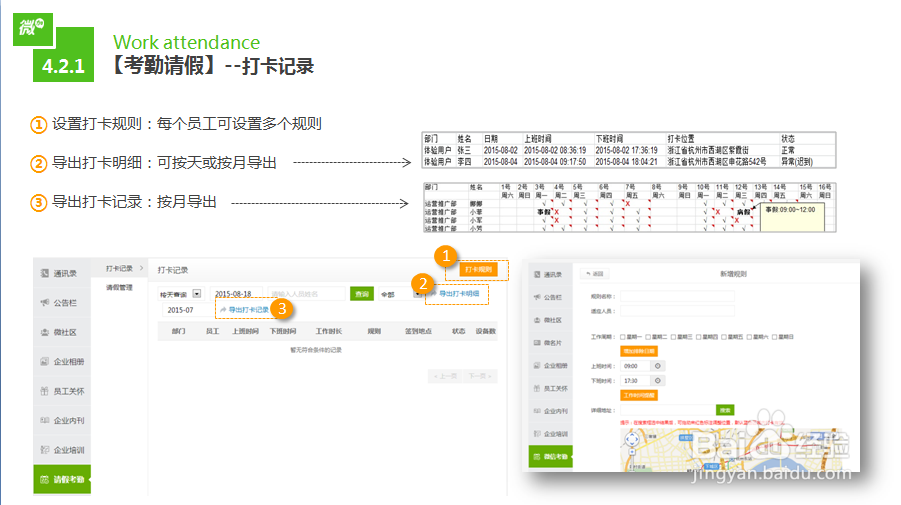Click the 详细地址 address input field
Viewport: 901px width, 505px height.
click(x=668, y=410)
